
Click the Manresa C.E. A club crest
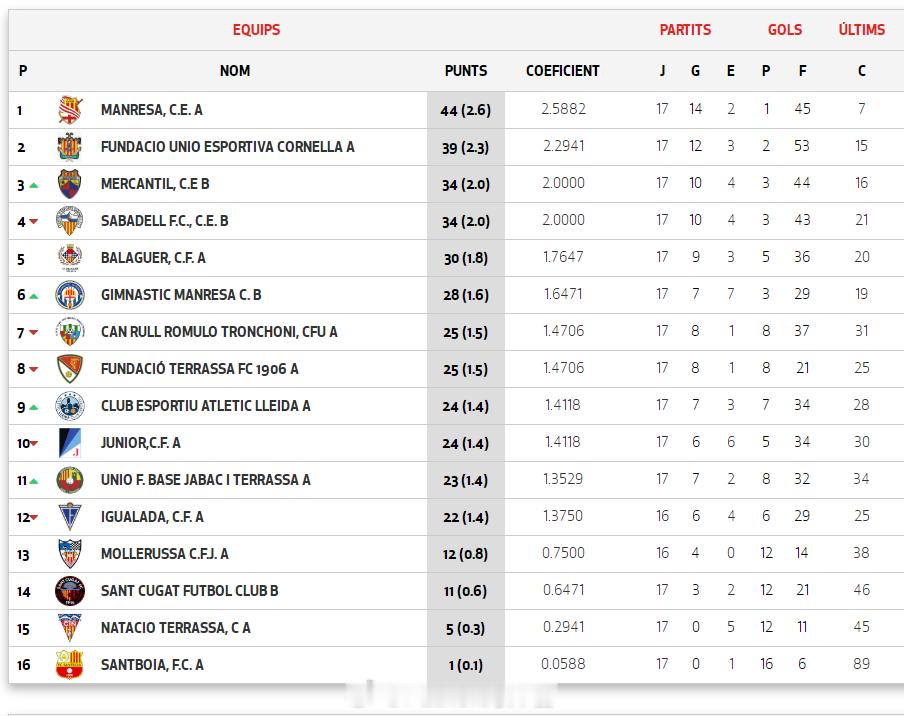pyautogui.click(x=70, y=110)
